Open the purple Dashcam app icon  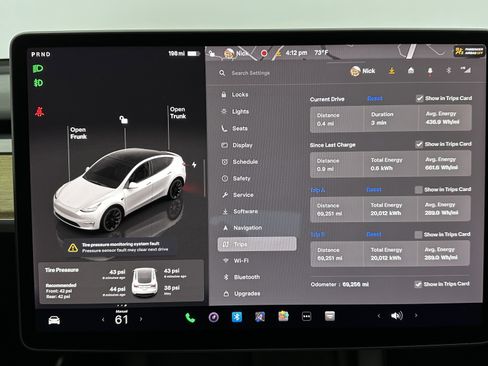(x=214, y=317)
